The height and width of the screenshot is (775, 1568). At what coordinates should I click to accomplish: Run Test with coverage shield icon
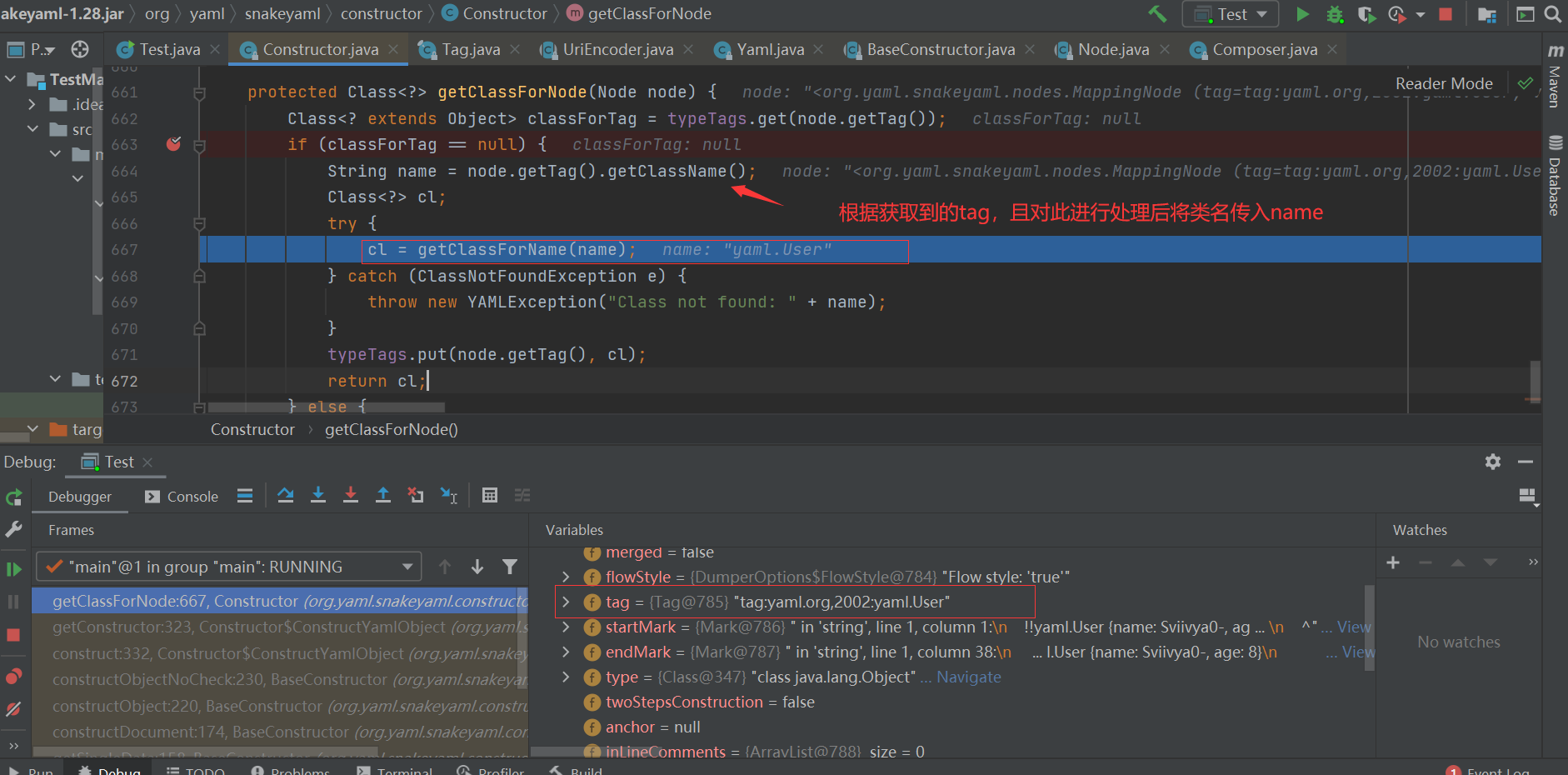(1366, 14)
